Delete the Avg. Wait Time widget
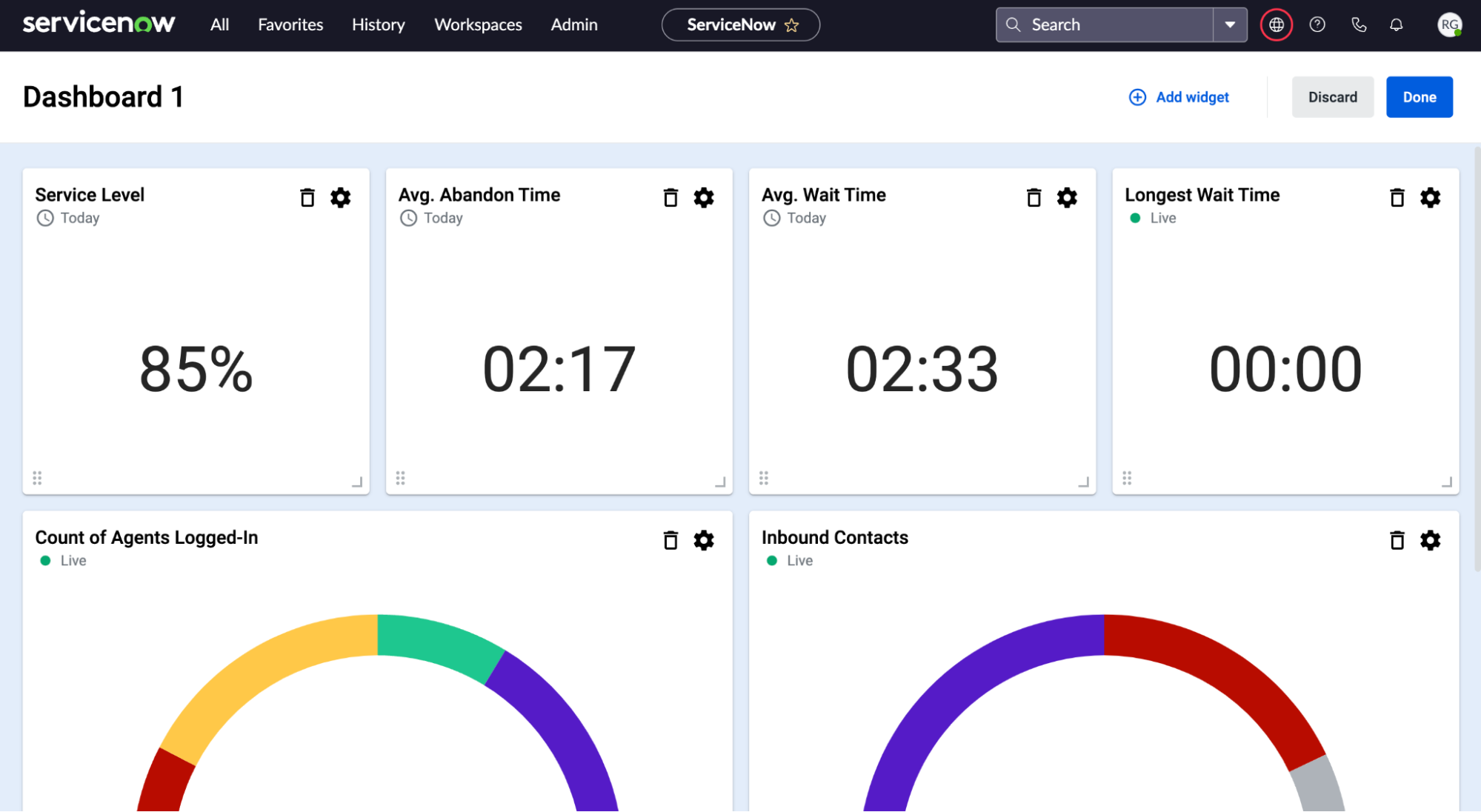Screen dimensions: 1481x812 tap(1033, 197)
